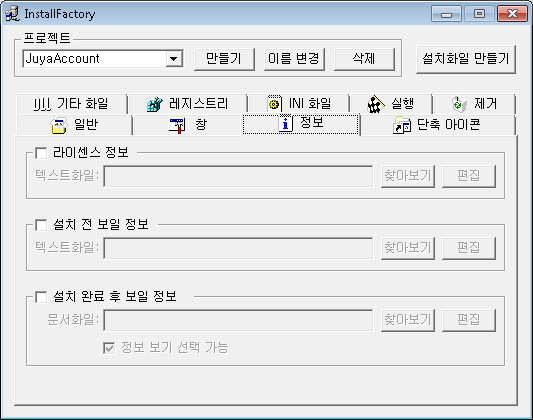Viewport: 533px width, 420px height.
Task: Enable the 라이센스 정보 checkbox
Action: [41, 153]
